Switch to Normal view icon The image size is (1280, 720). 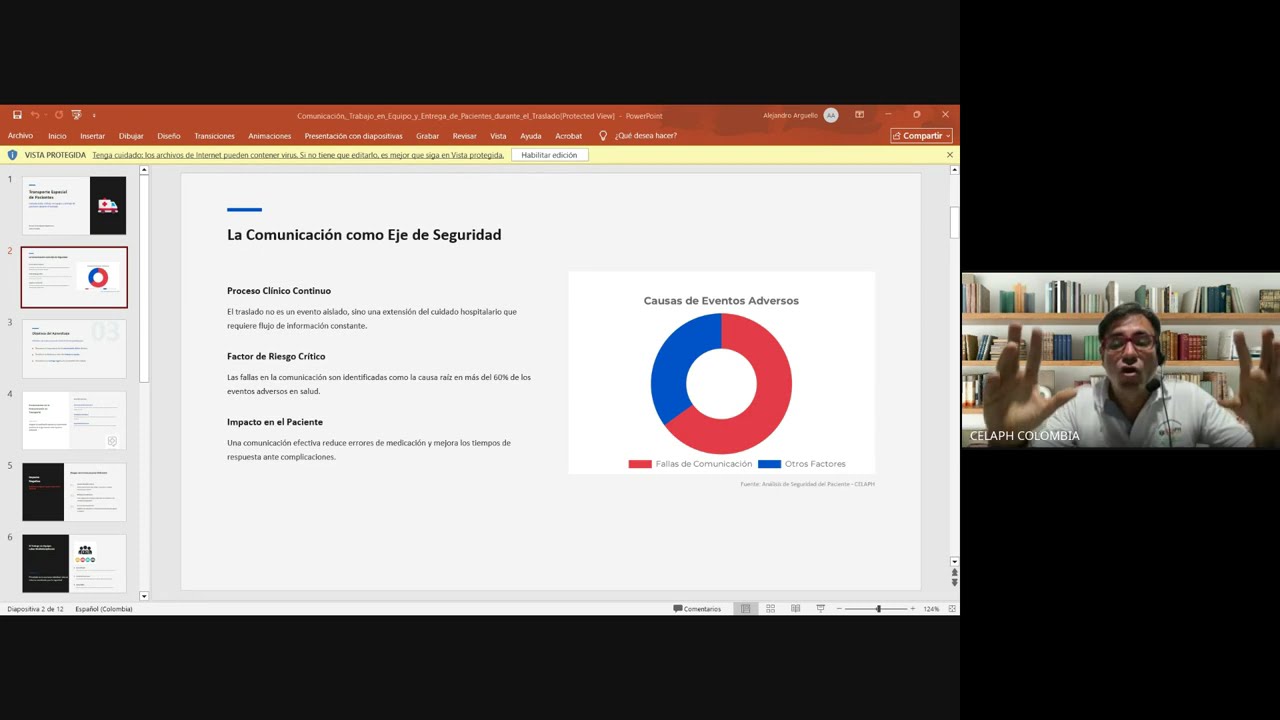745,609
